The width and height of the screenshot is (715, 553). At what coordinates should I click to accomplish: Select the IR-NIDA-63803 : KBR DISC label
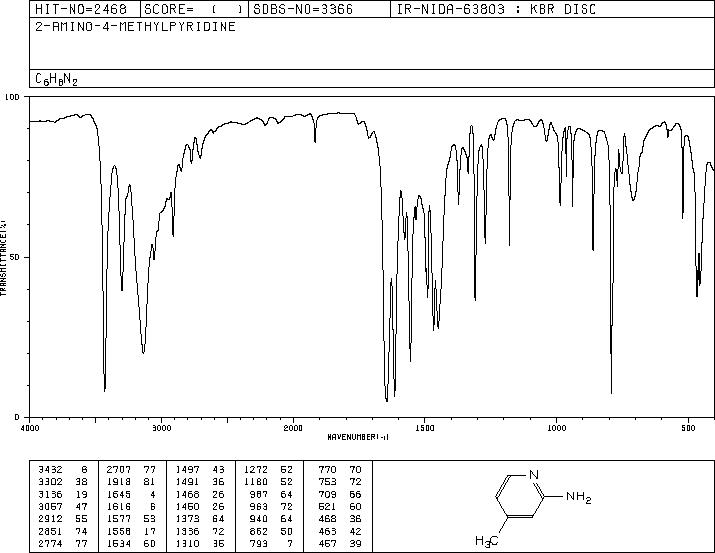click(x=496, y=9)
